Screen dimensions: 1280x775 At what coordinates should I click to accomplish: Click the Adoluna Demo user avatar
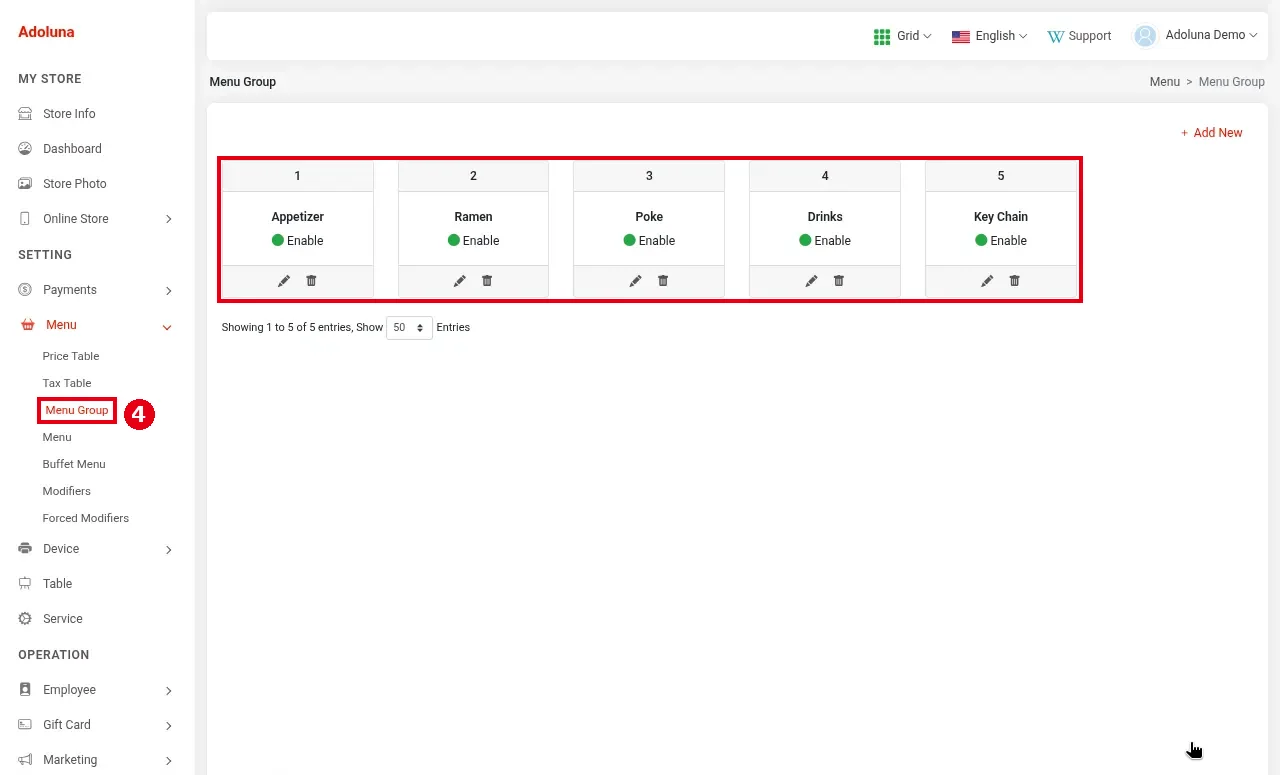[x=1145, y=36]
